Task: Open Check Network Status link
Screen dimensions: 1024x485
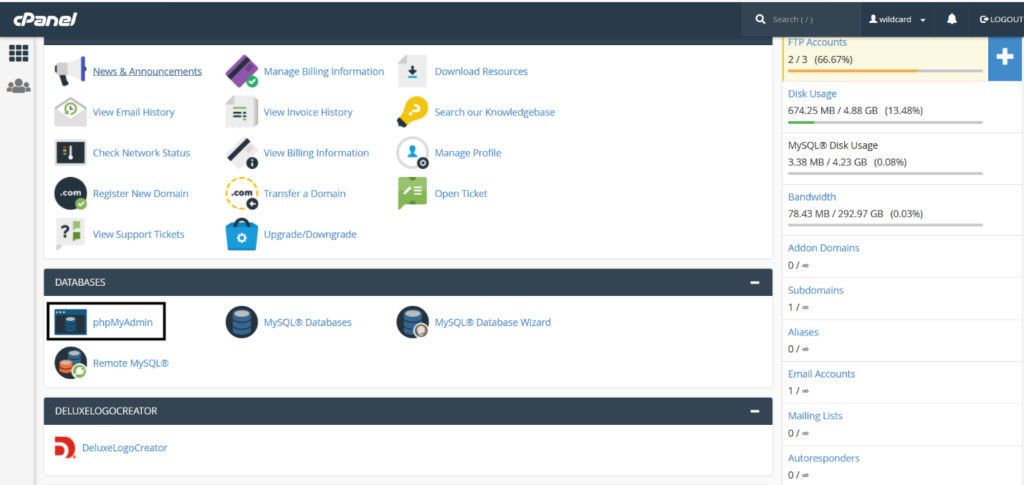Action: [141, 153]
